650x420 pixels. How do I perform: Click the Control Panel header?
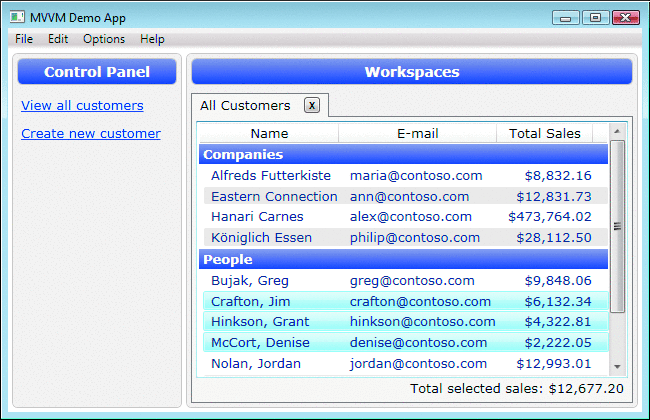point(97,72)
